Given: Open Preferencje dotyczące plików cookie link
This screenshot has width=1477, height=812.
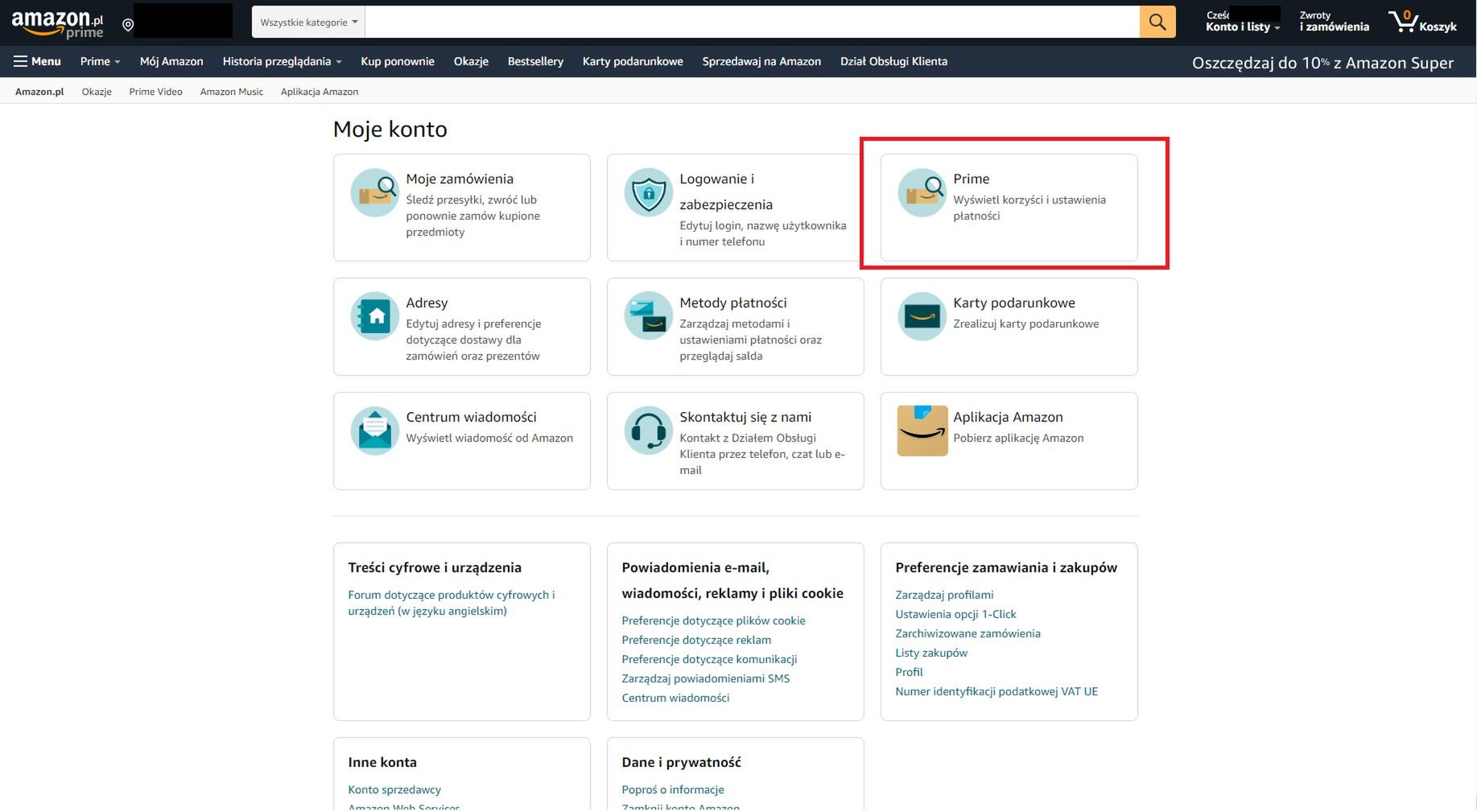Looking at the screenshot, I should click(x=713, y=620).
